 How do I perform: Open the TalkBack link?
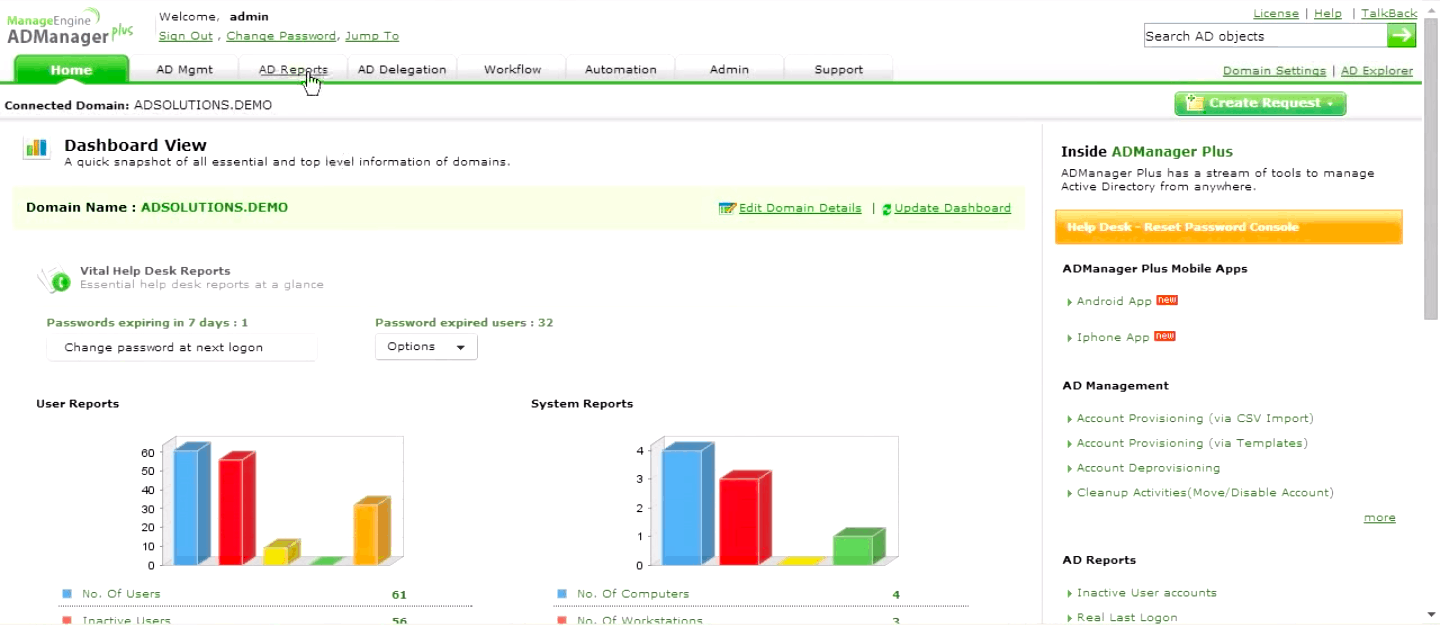pyautogui.click(x=1389, y=14)
